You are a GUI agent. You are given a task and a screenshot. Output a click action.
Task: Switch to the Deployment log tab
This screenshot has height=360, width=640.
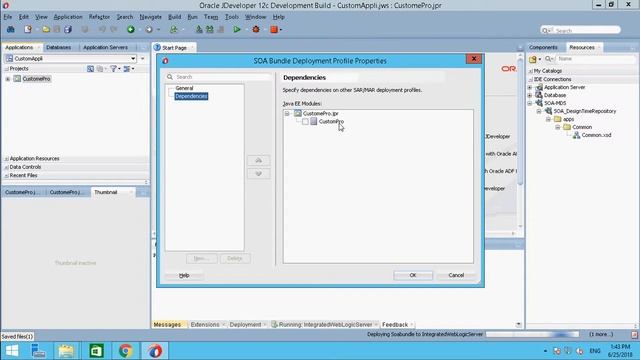(245, 324)
